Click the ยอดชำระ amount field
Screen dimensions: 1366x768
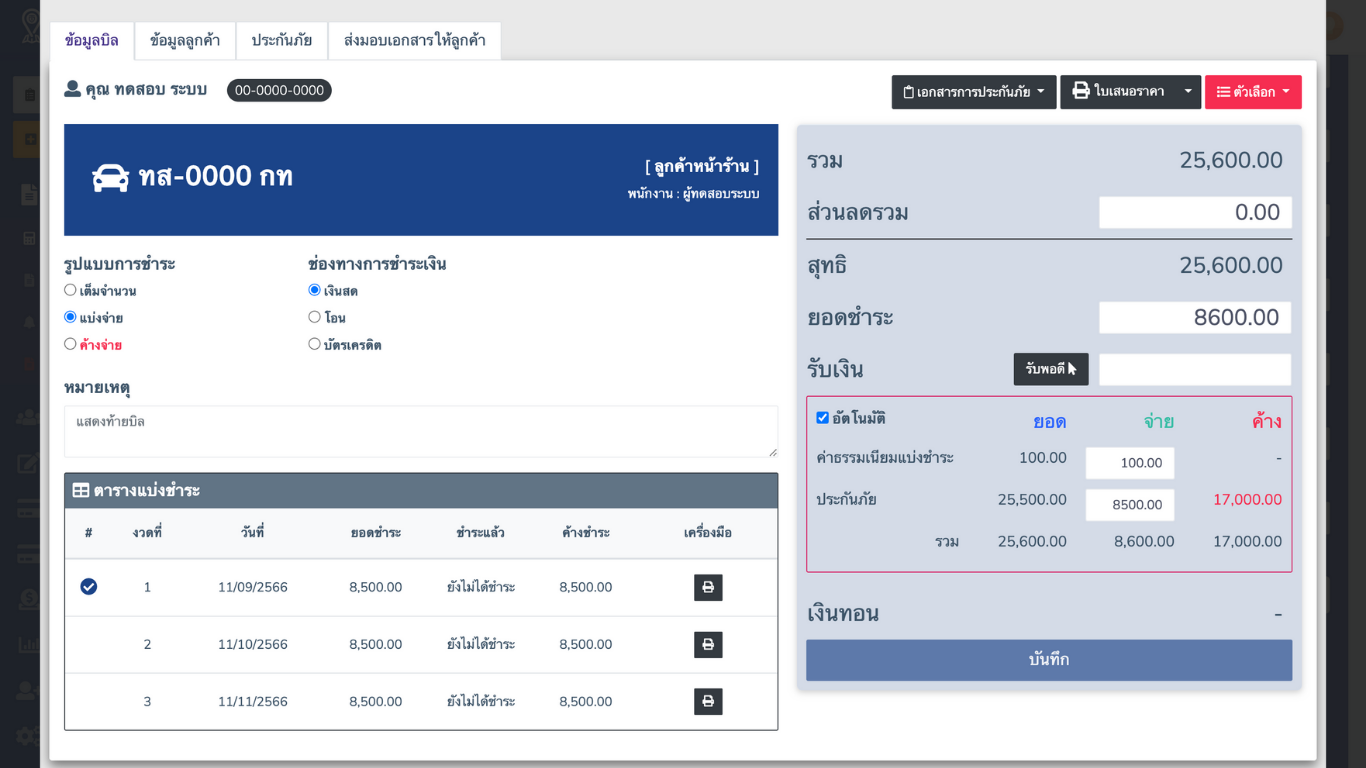[x=1195, y=318]
